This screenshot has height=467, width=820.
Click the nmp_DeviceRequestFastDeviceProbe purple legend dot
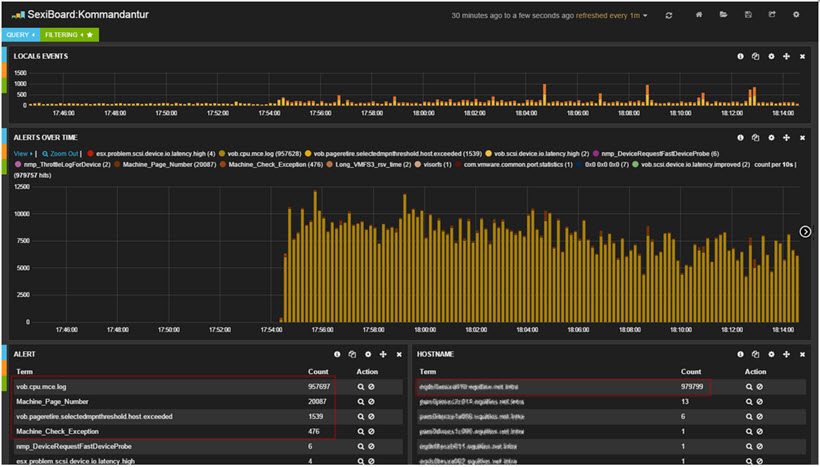click(x=597, y=154)
